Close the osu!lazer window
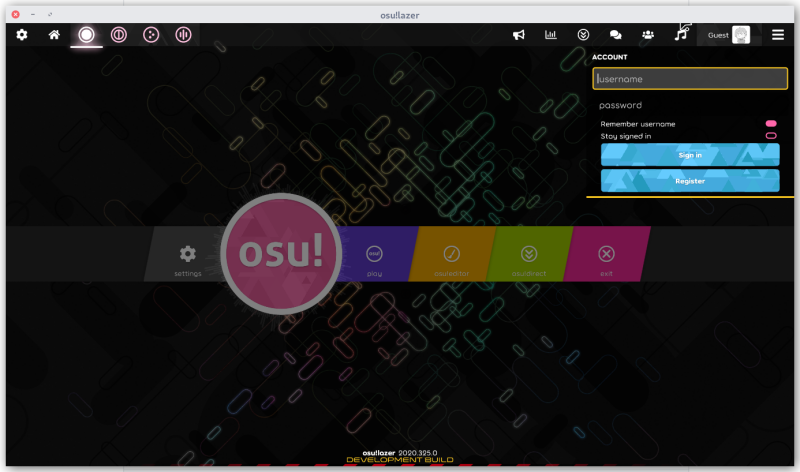 click(x=15, y=14)
